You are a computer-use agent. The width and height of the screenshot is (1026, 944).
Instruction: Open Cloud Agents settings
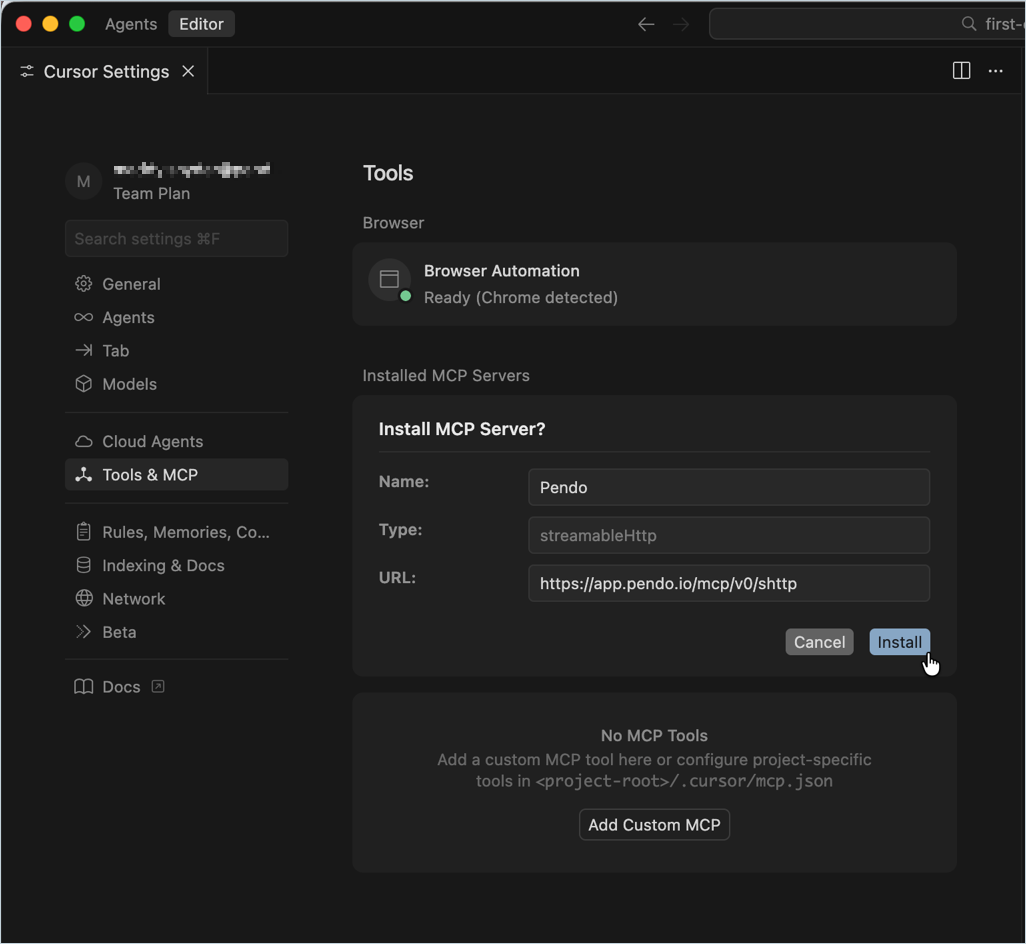(177, 442)
